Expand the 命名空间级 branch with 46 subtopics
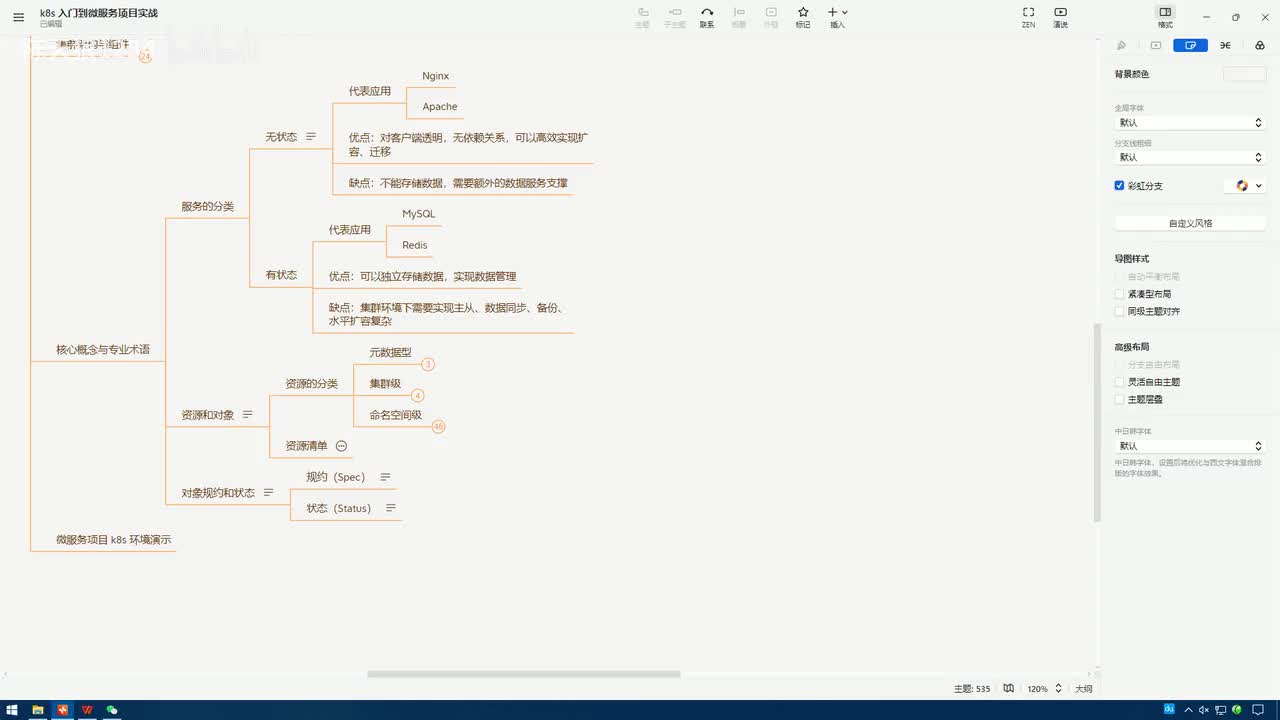The height and width of the screenshot is (720, 1280). (x=438, y=427)
